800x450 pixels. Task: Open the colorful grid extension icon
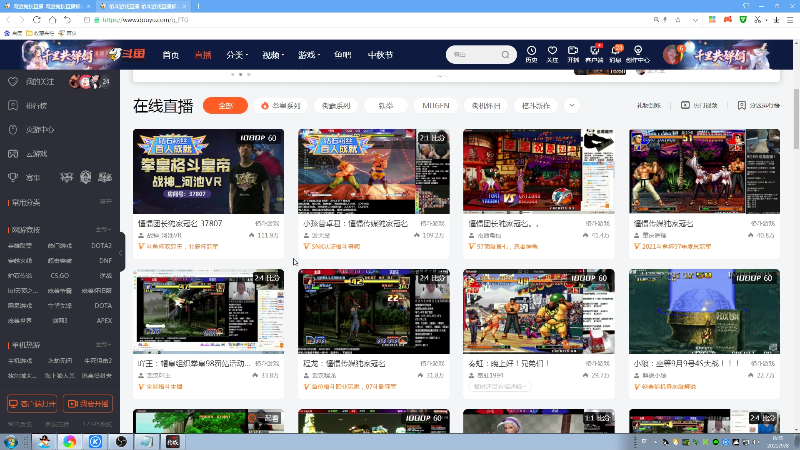click(712, 20)
